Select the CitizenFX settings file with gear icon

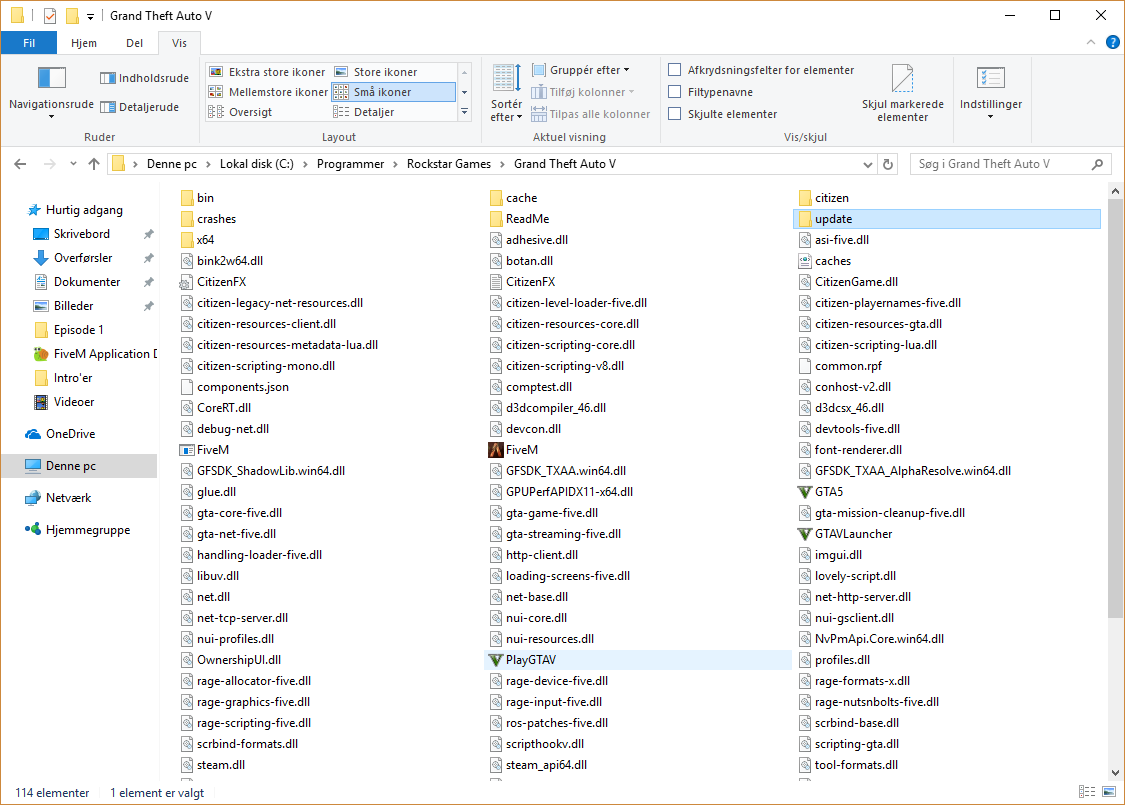(213, 282)
